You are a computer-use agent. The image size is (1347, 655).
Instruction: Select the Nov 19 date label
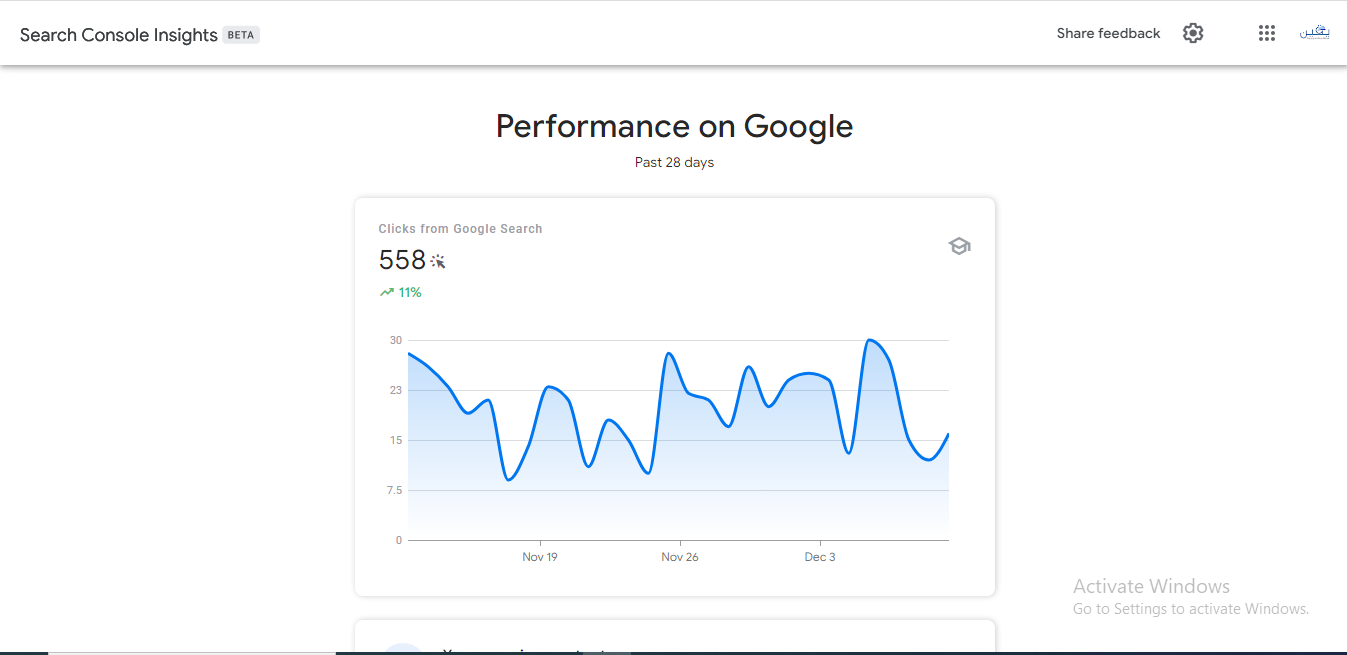click(x=540, y=557)
